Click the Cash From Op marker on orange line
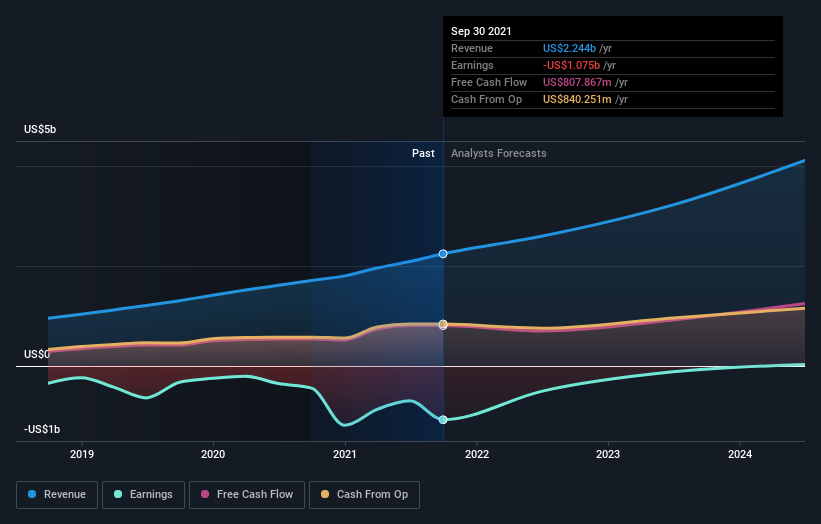 click(443, 325)
